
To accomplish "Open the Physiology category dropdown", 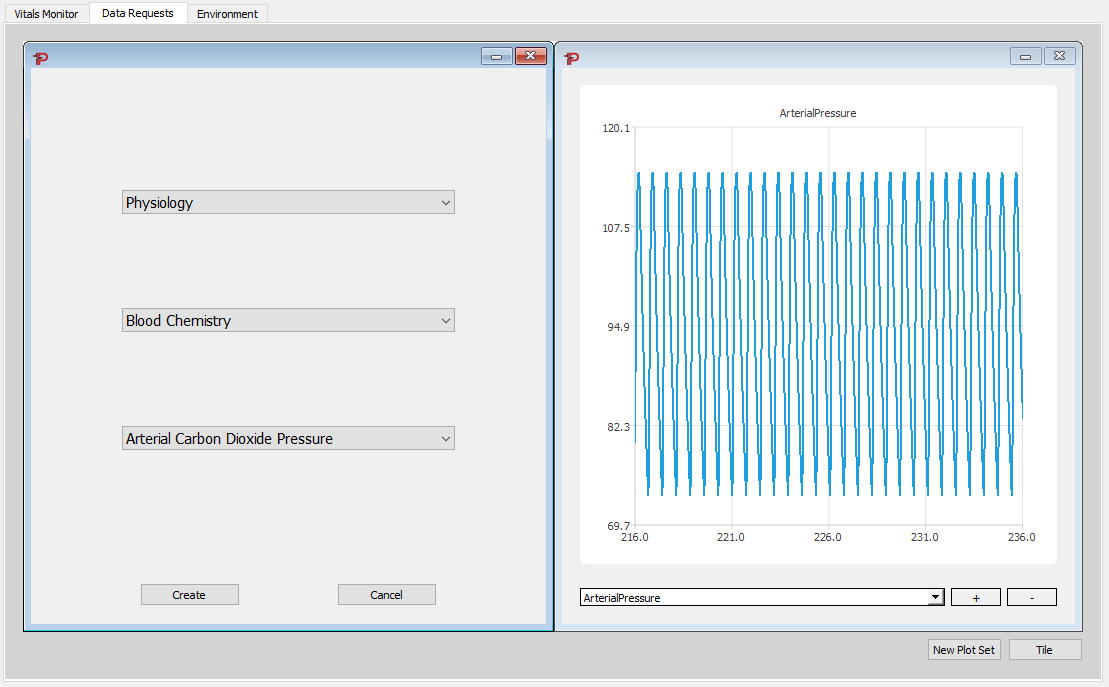I will [288, 202].
